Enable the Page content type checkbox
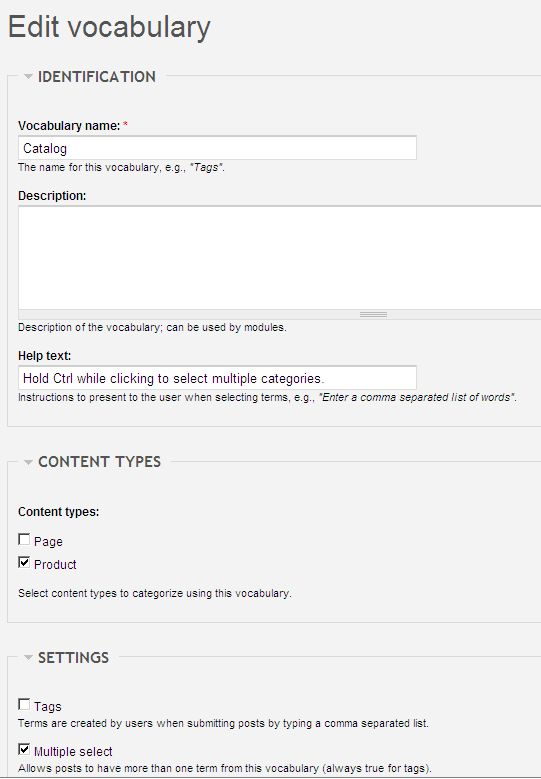This screenshot has height=779, width=541. tap(24, 540)
